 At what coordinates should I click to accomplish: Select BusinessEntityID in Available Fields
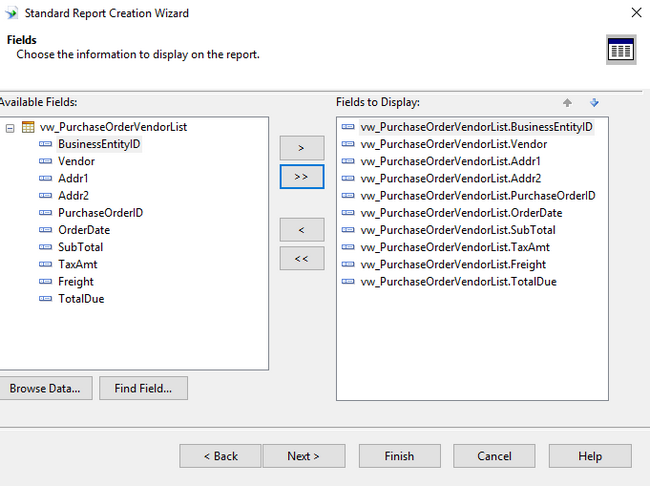[x=99, y=144]
